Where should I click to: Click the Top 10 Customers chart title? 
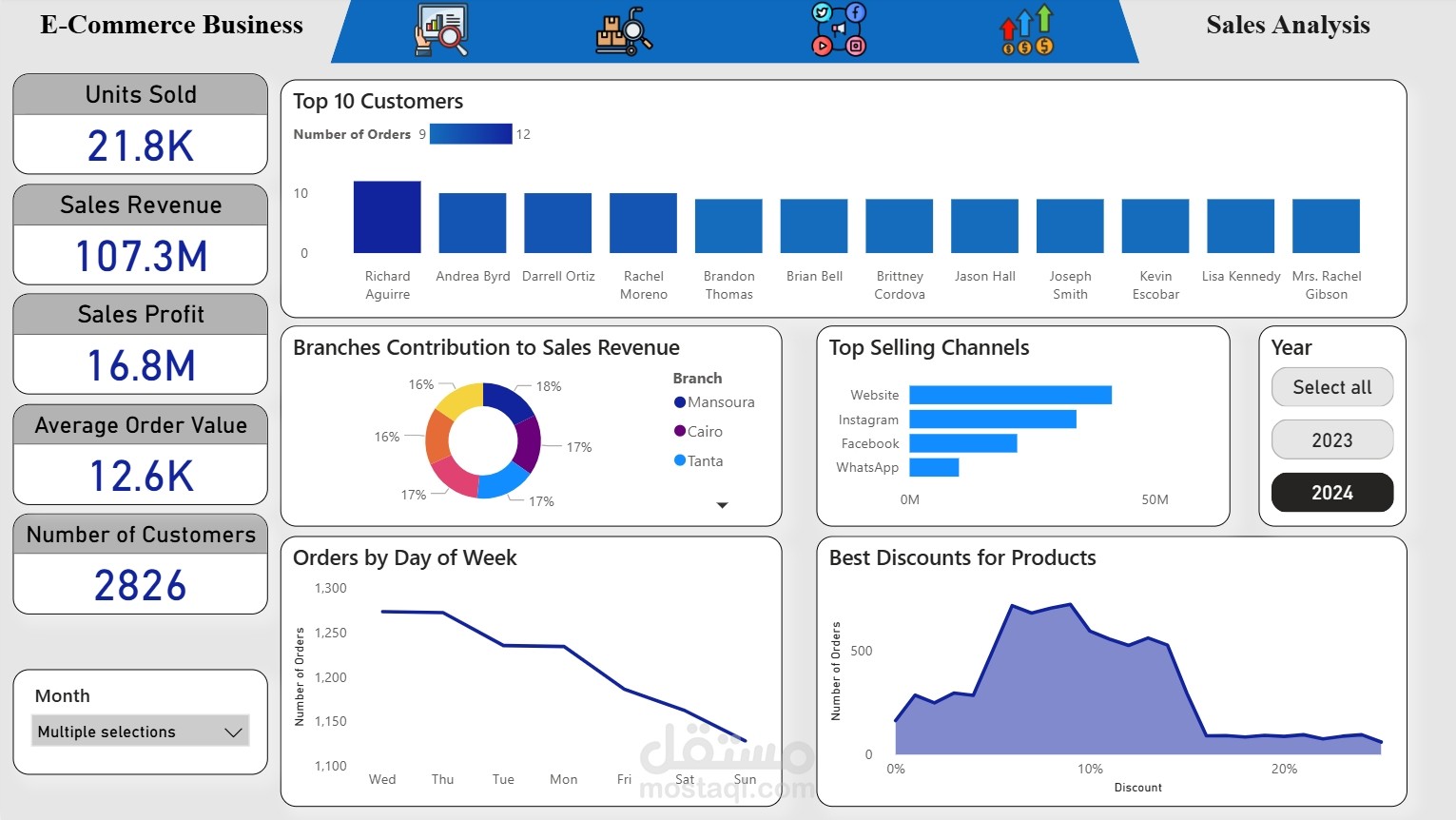coord(378,102)
